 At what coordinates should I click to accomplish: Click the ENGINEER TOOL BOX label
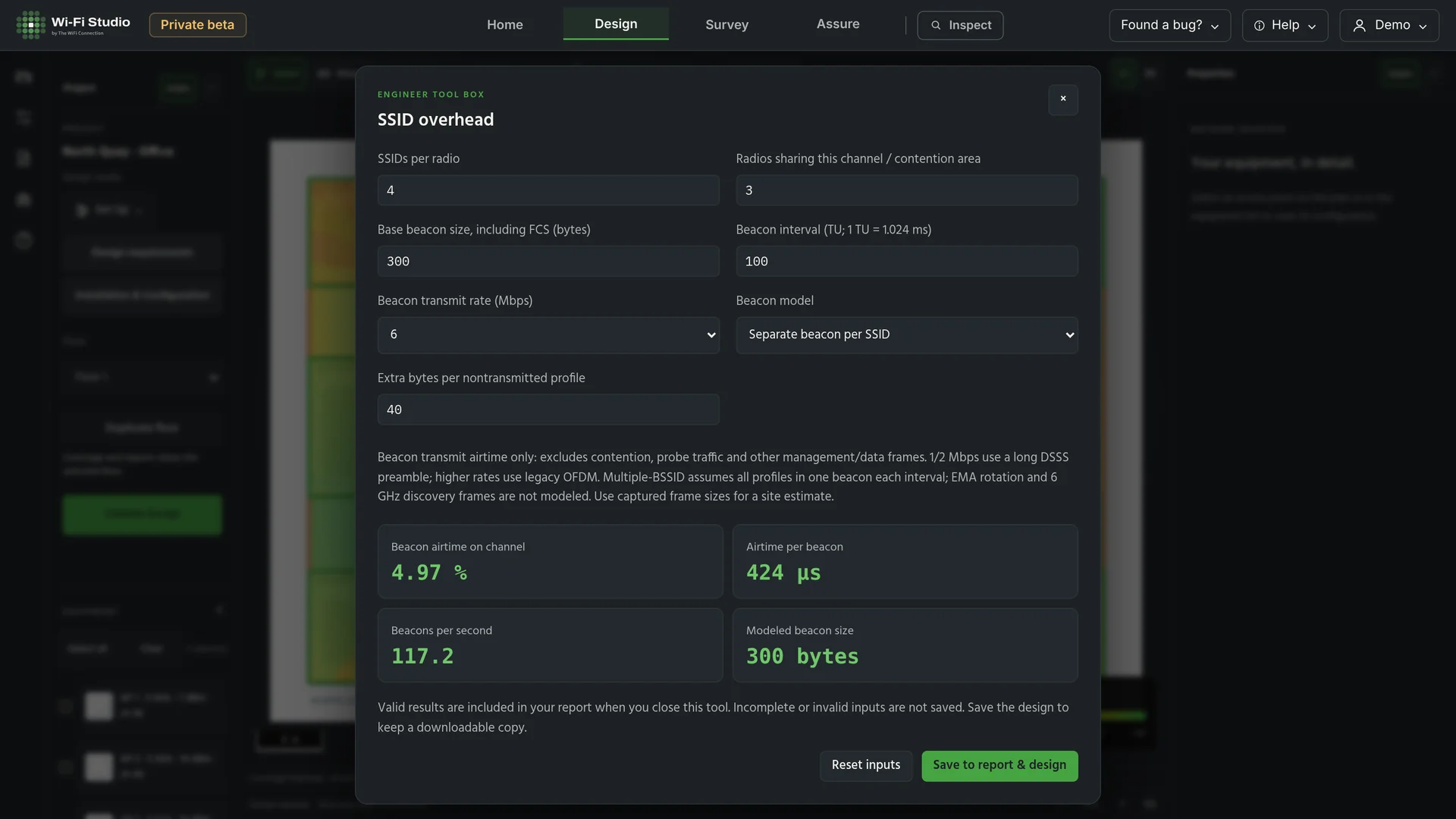[x=431, y=95]
